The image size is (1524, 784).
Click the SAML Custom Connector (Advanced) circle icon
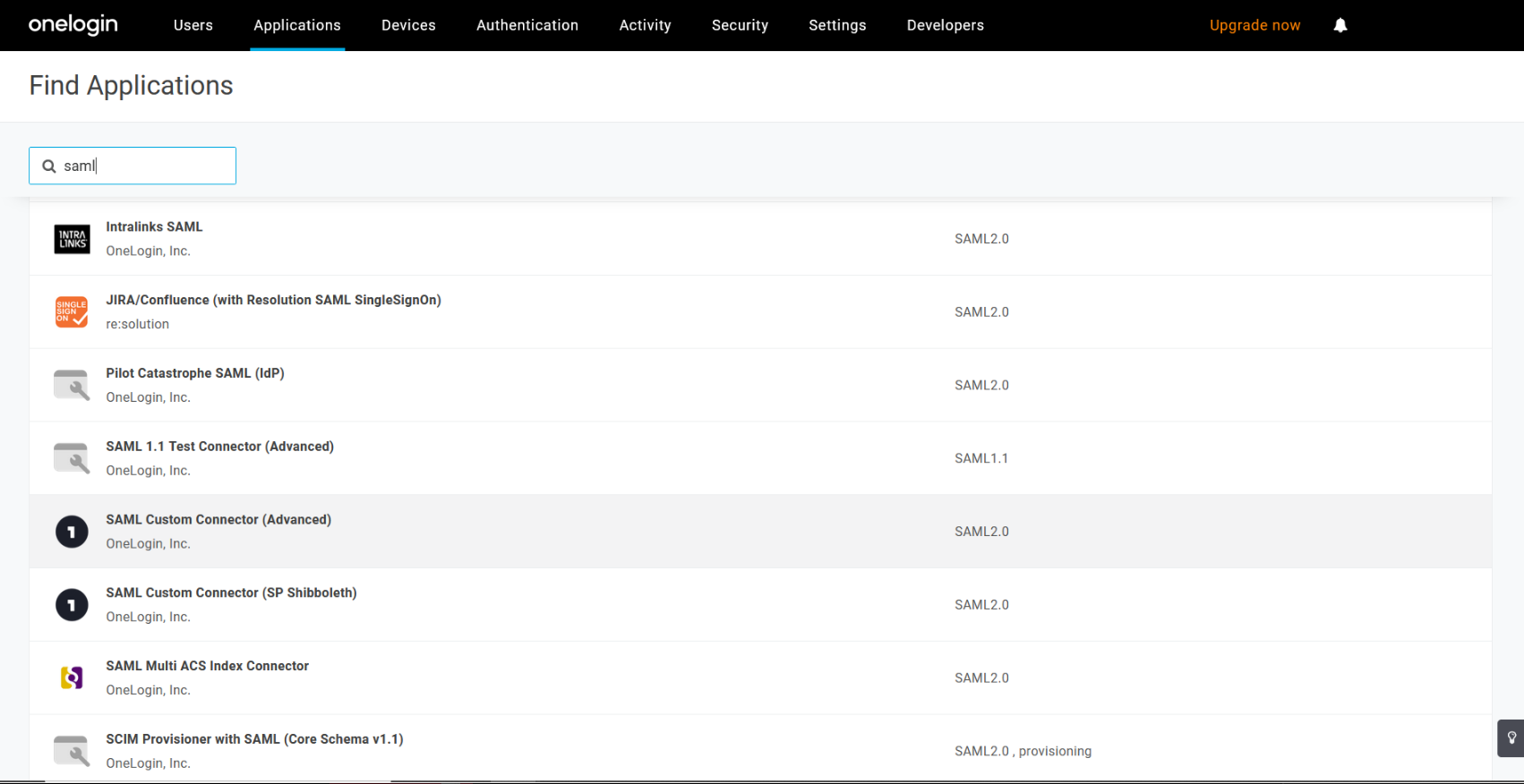pyautogui.click(x=72, y=532)
